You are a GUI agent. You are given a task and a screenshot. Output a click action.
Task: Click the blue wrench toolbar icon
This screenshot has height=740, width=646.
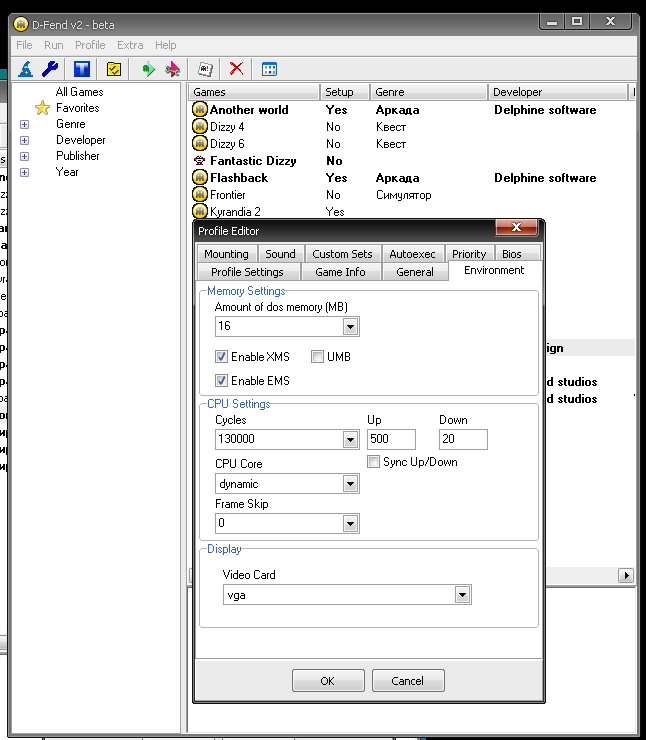click(50, 69)
